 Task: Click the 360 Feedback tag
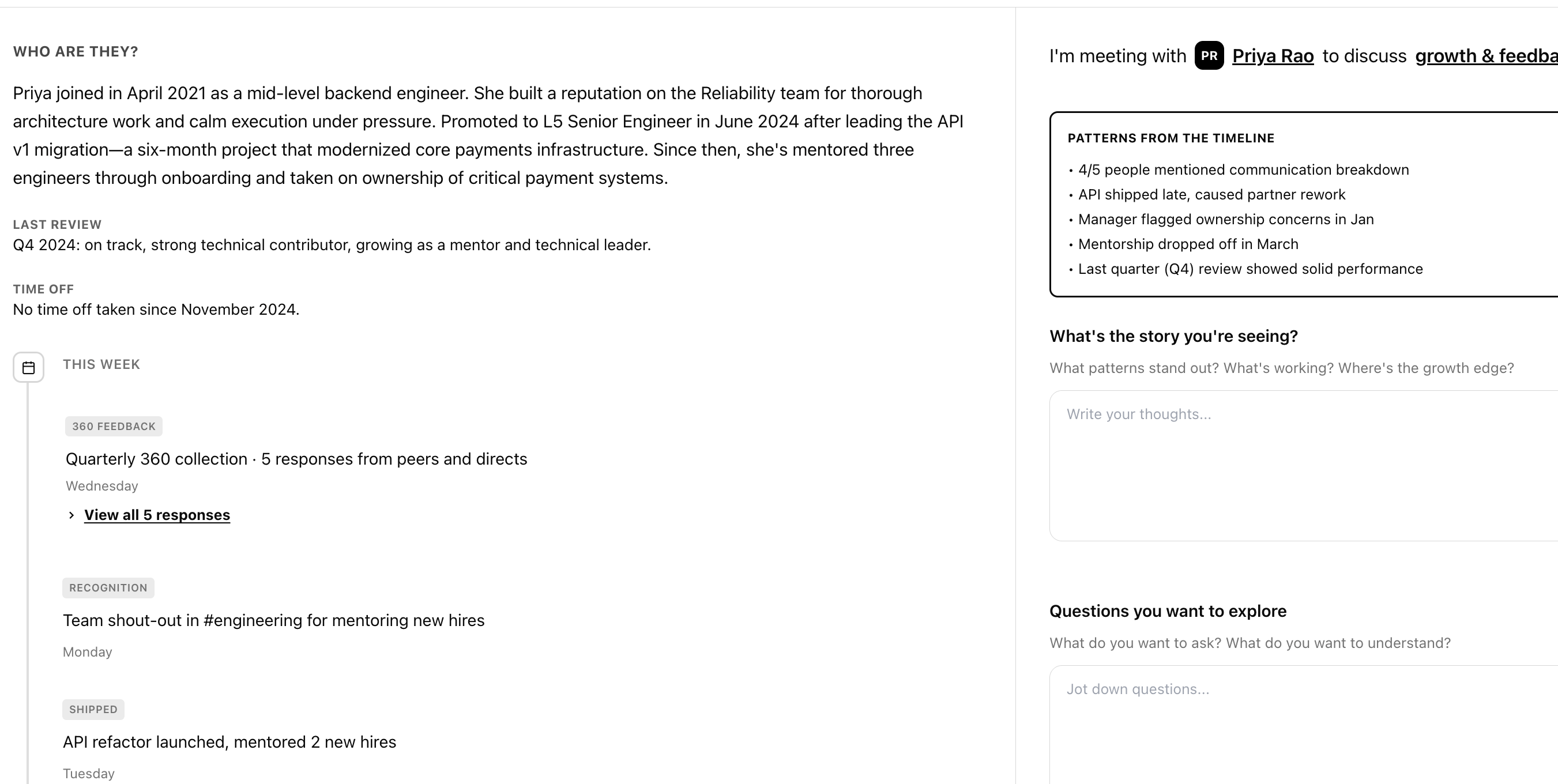[114, 426]
